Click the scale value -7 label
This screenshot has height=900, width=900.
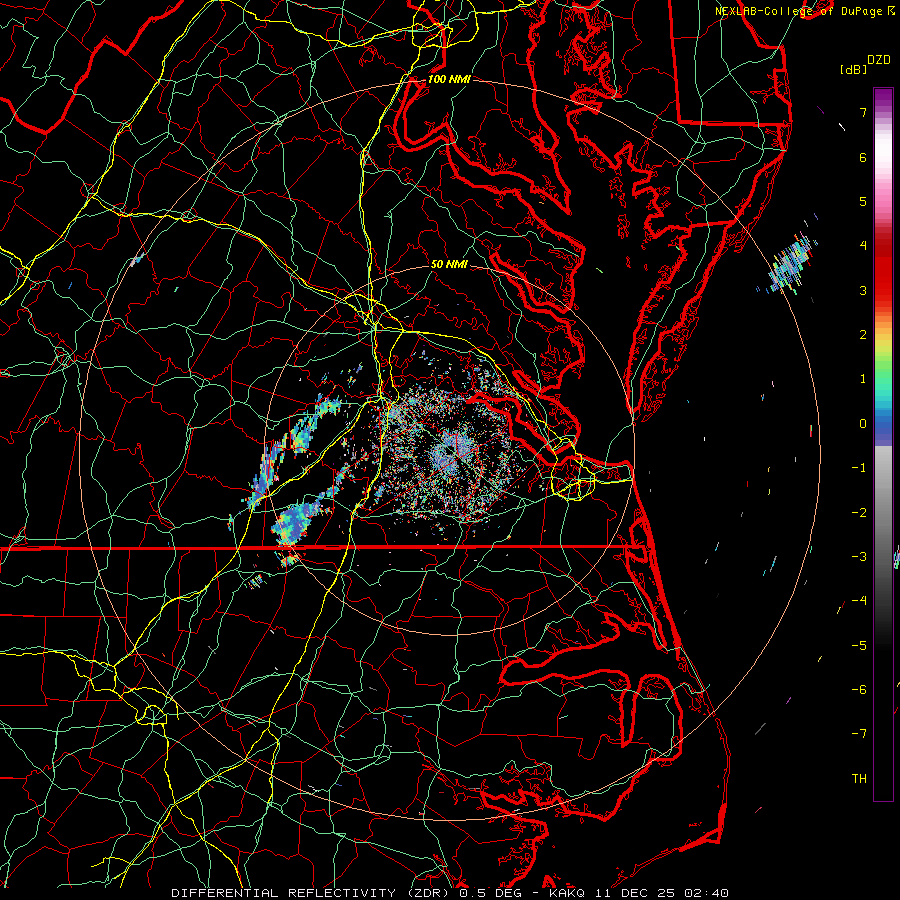[x=859, y=734]
